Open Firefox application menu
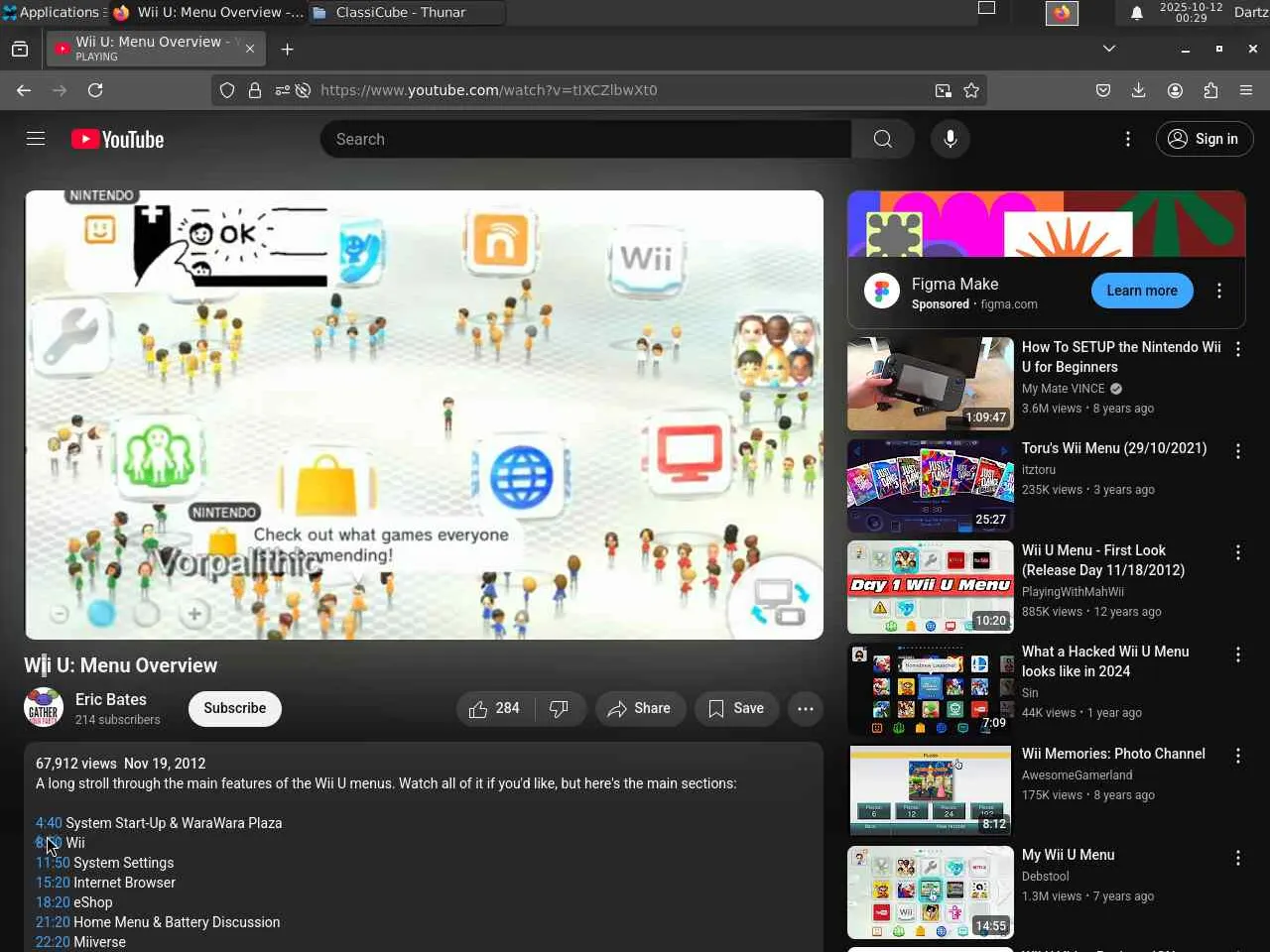The width and height of the screenshot is (1270, 952). click(x=1246, y=90)
